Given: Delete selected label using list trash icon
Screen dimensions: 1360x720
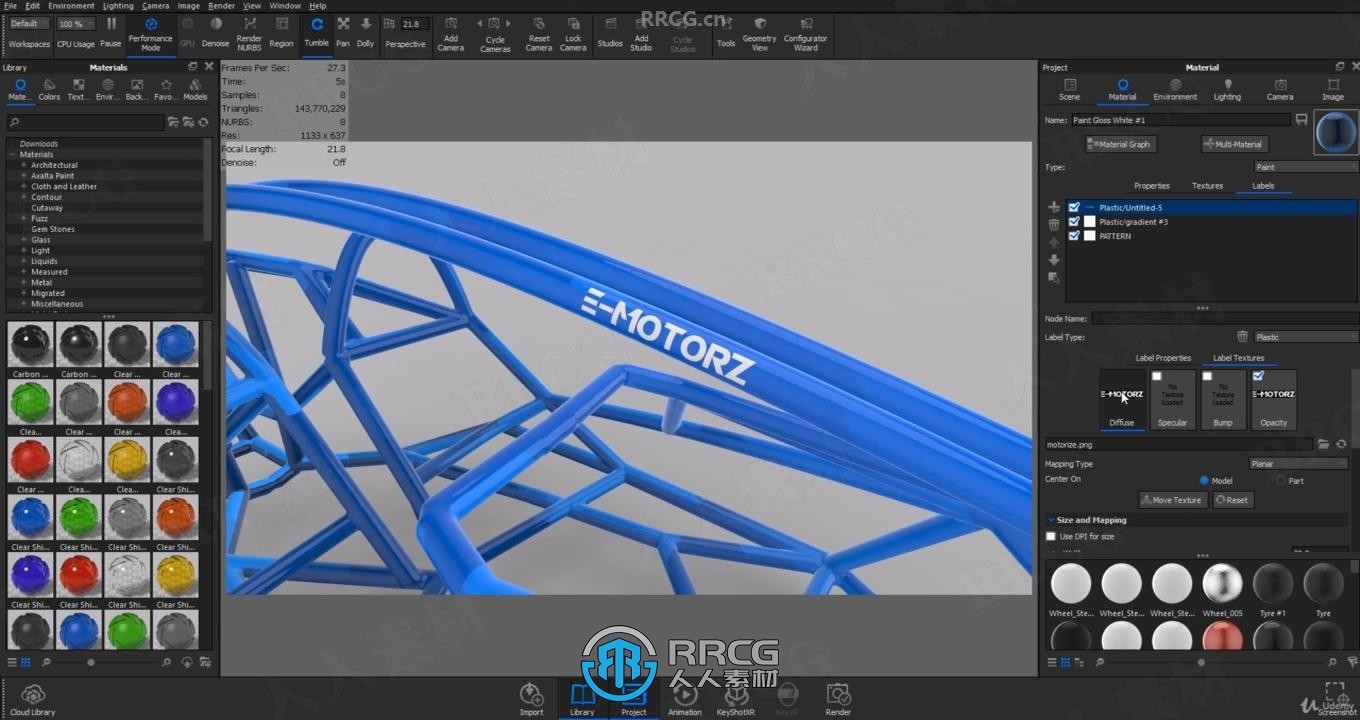Looking at the screenshot, I should point(1054,225).
